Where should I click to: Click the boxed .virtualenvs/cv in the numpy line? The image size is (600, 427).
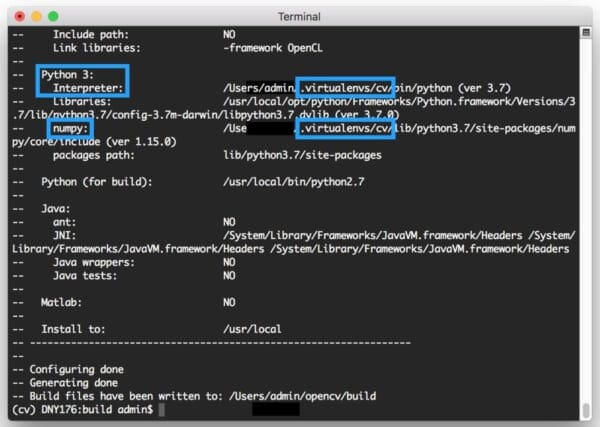point(345,129)
